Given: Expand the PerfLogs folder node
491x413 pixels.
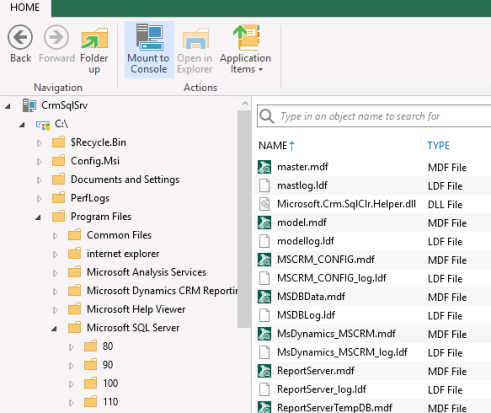Looking at the screenshot, I should click(x=39, y=199).
